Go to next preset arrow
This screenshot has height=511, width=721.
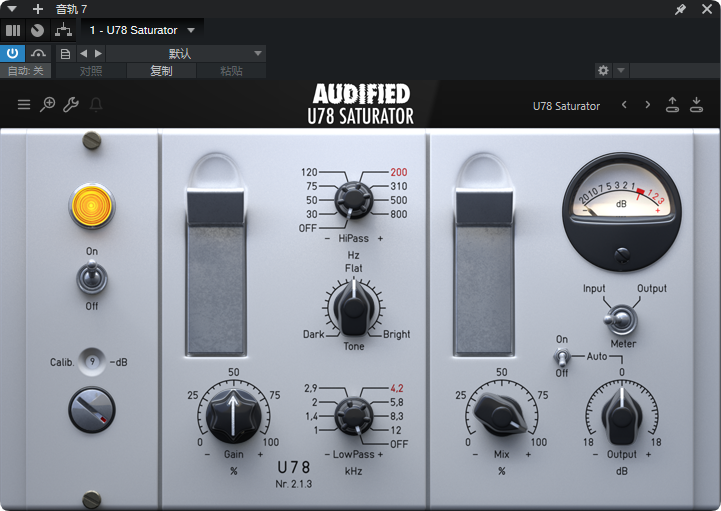pyautogui.click(x=647, y=105)
